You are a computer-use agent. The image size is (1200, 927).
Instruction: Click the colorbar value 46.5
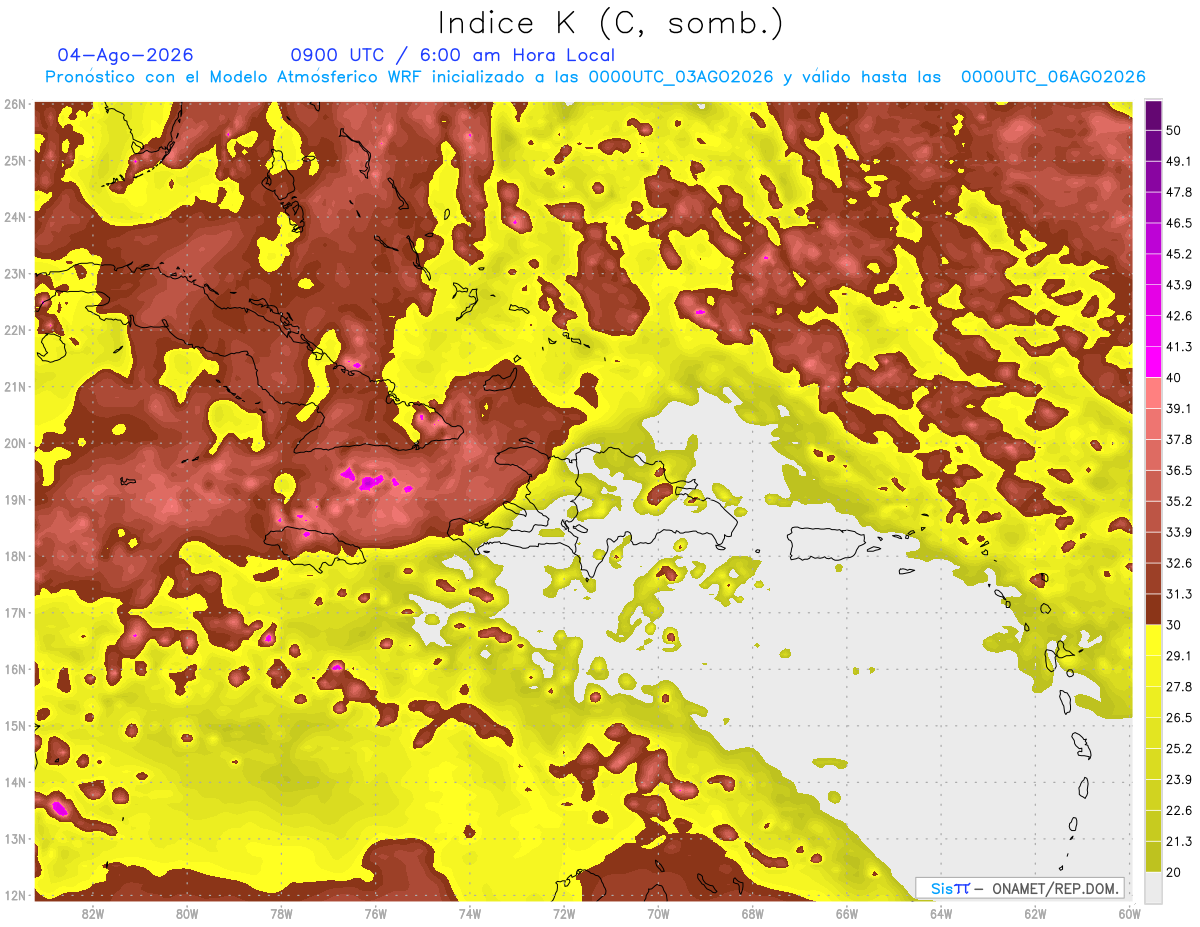tap(1178, 223)
